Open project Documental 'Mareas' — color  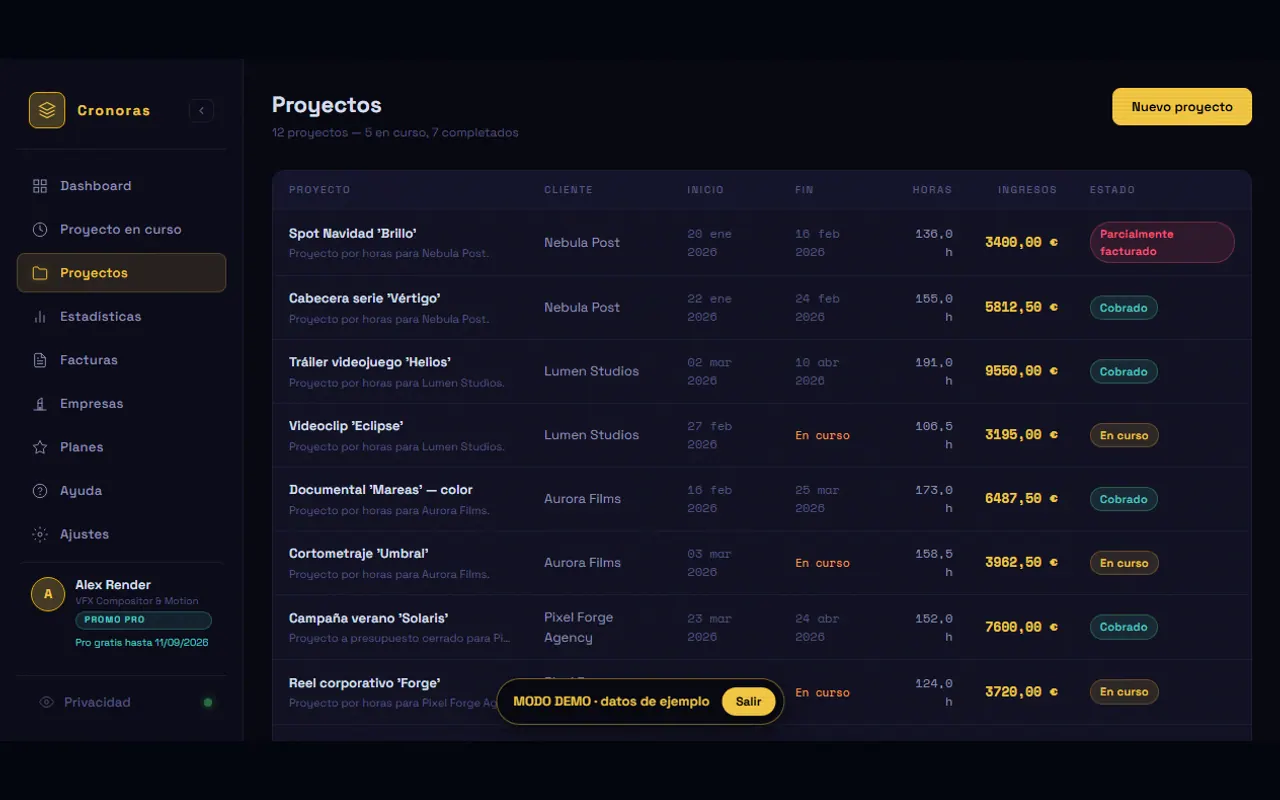coord(381,490)
